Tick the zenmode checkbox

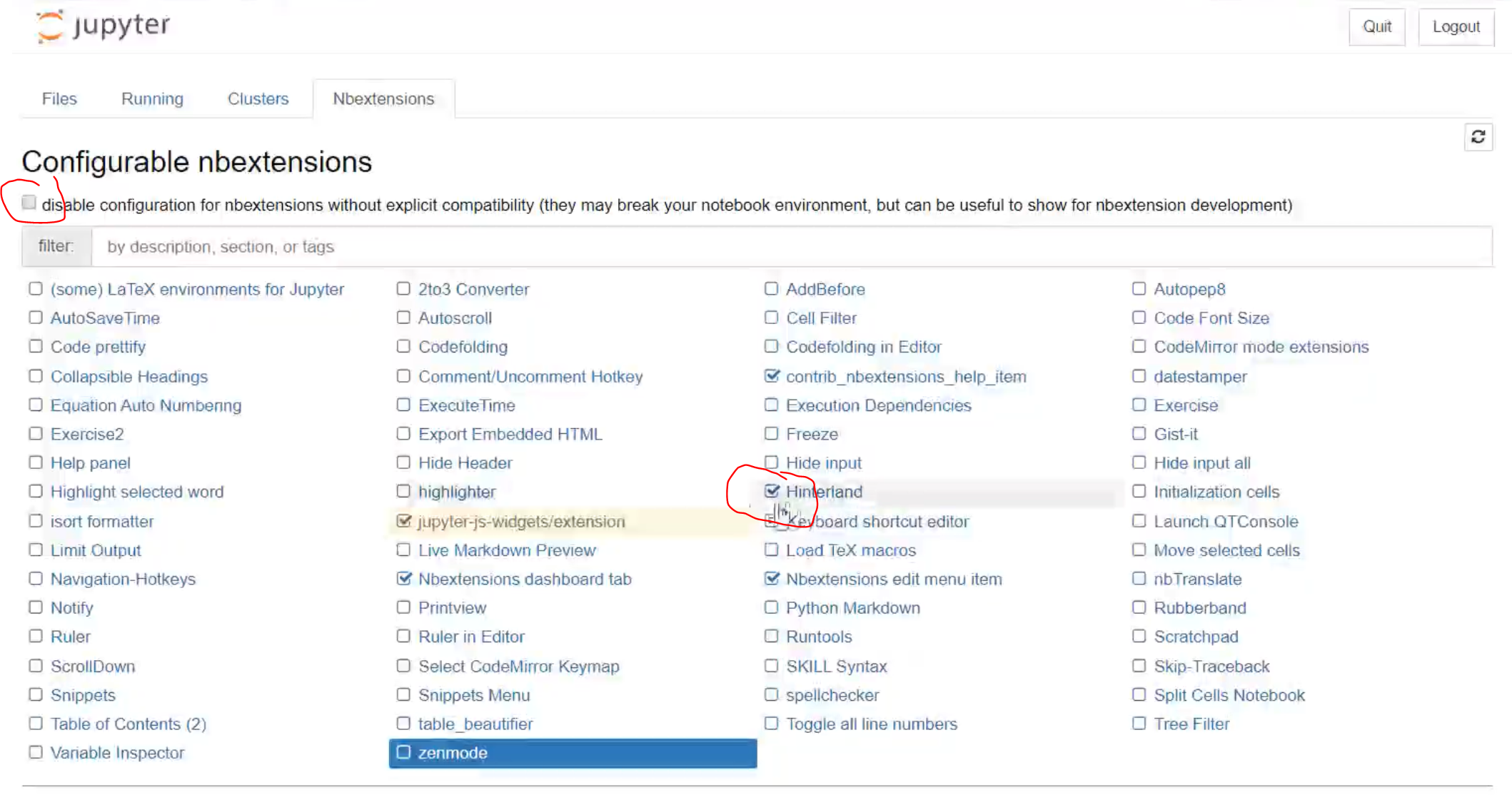403,752
